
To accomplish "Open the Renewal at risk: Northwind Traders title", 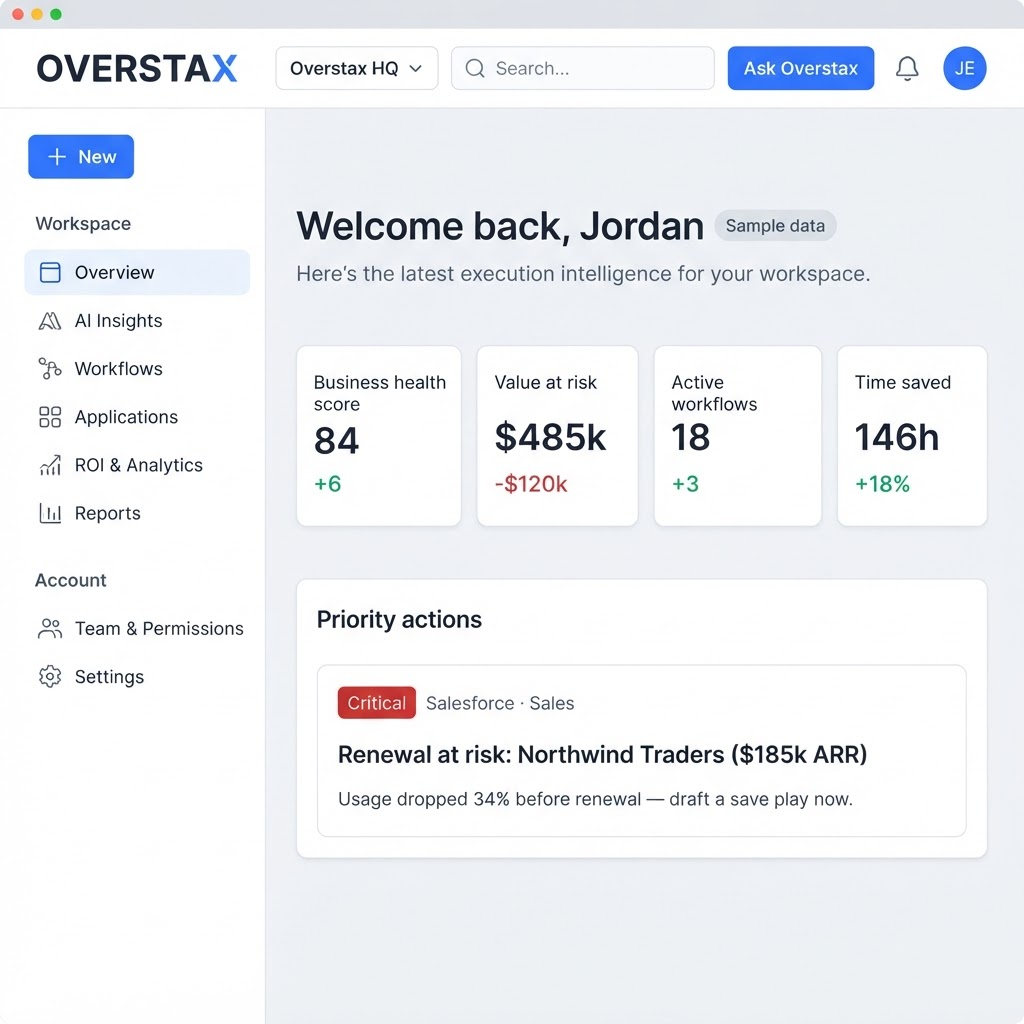I will [x=602, y=754].
